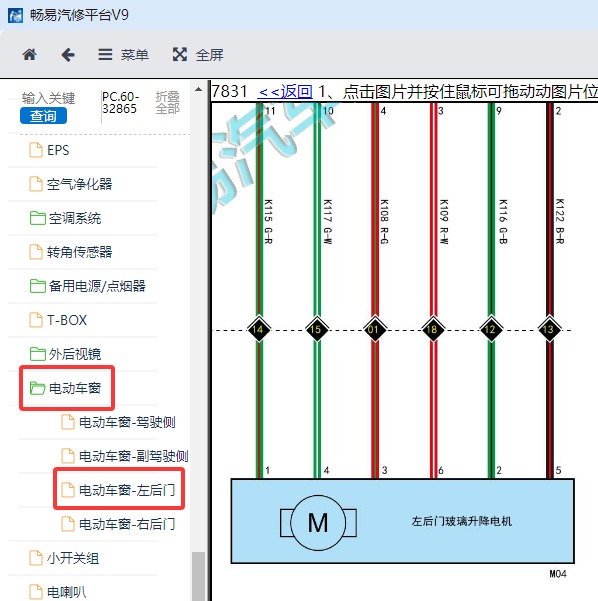The width and height of the screenshot is (598, 601).
Task: Click the 电喇叭 file icon
Action: [36, 592]
